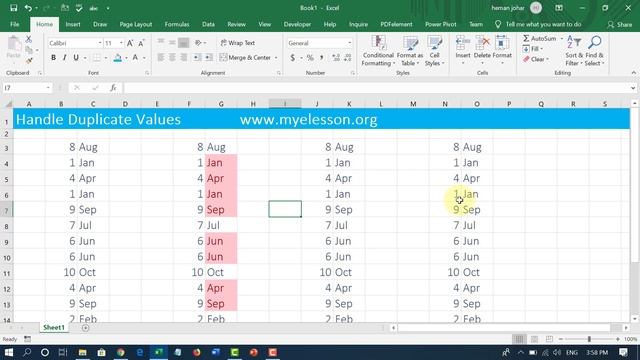
Task: Open Find & Select menu
Action: [594, 51]
